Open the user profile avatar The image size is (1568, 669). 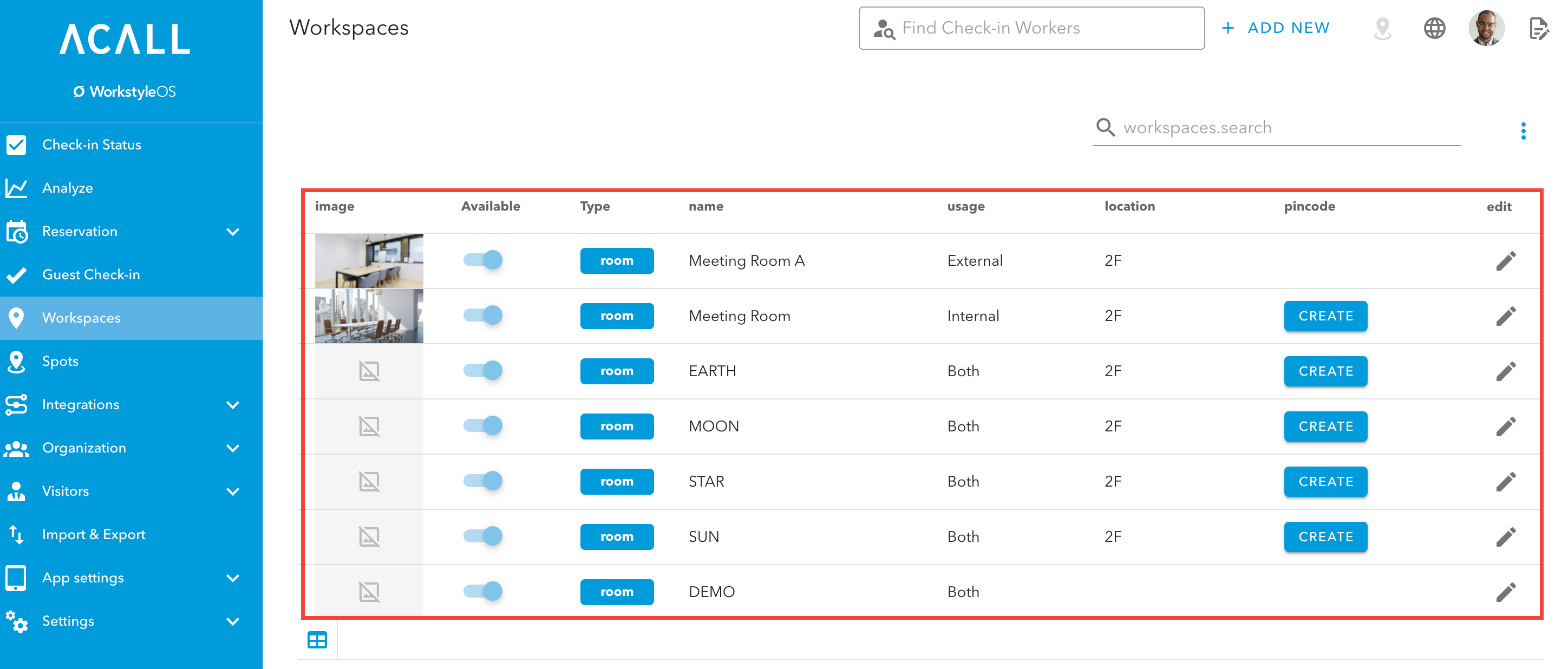[1486, 28]
